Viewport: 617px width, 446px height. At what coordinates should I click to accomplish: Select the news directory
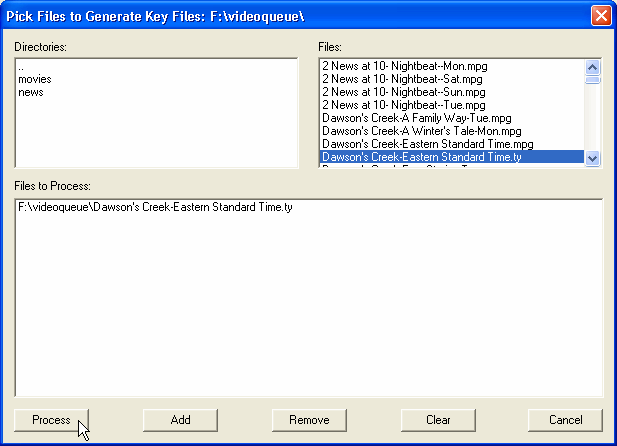157,92
